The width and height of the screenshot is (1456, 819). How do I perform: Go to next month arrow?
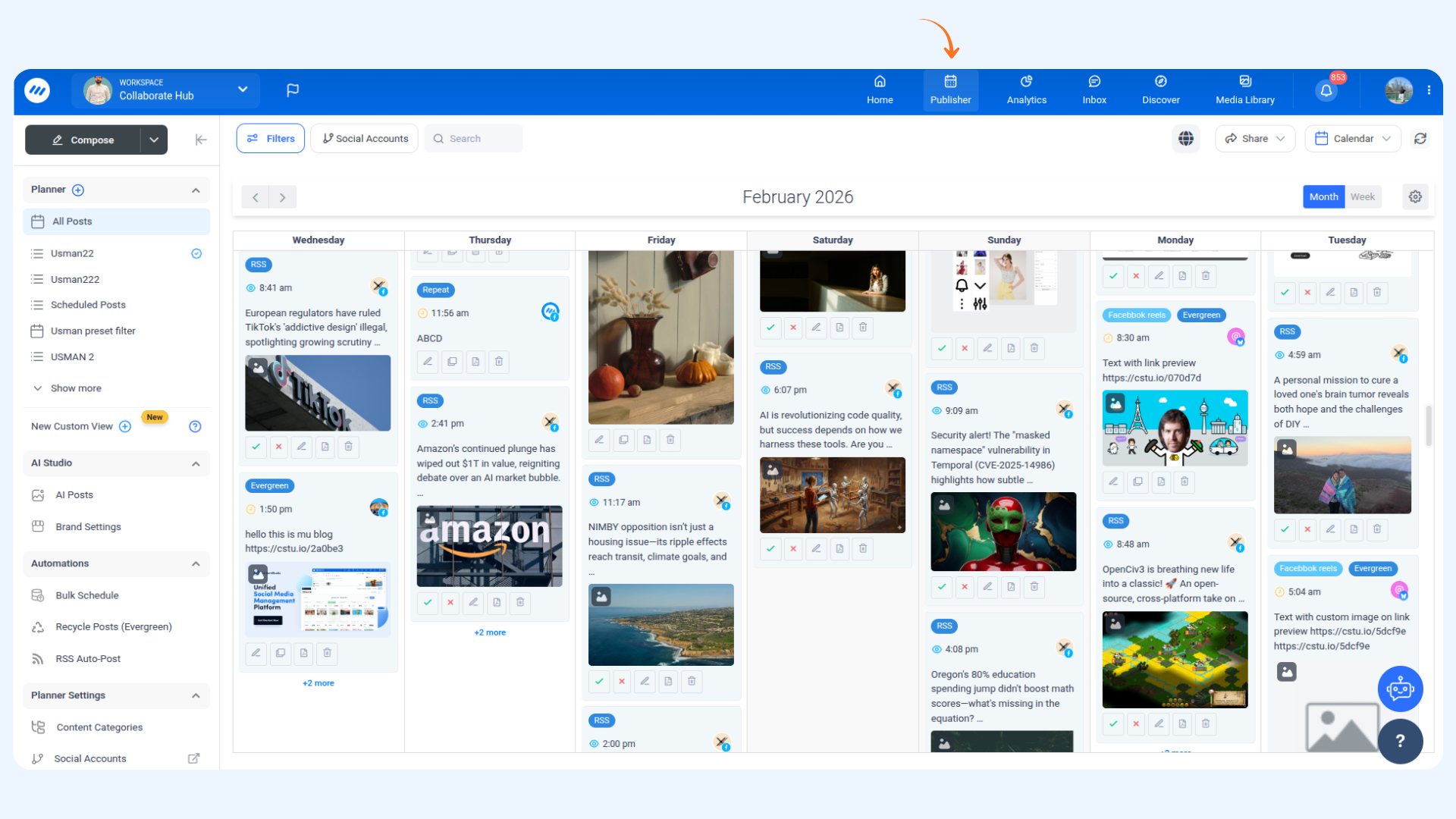click(x=283, y=197)
